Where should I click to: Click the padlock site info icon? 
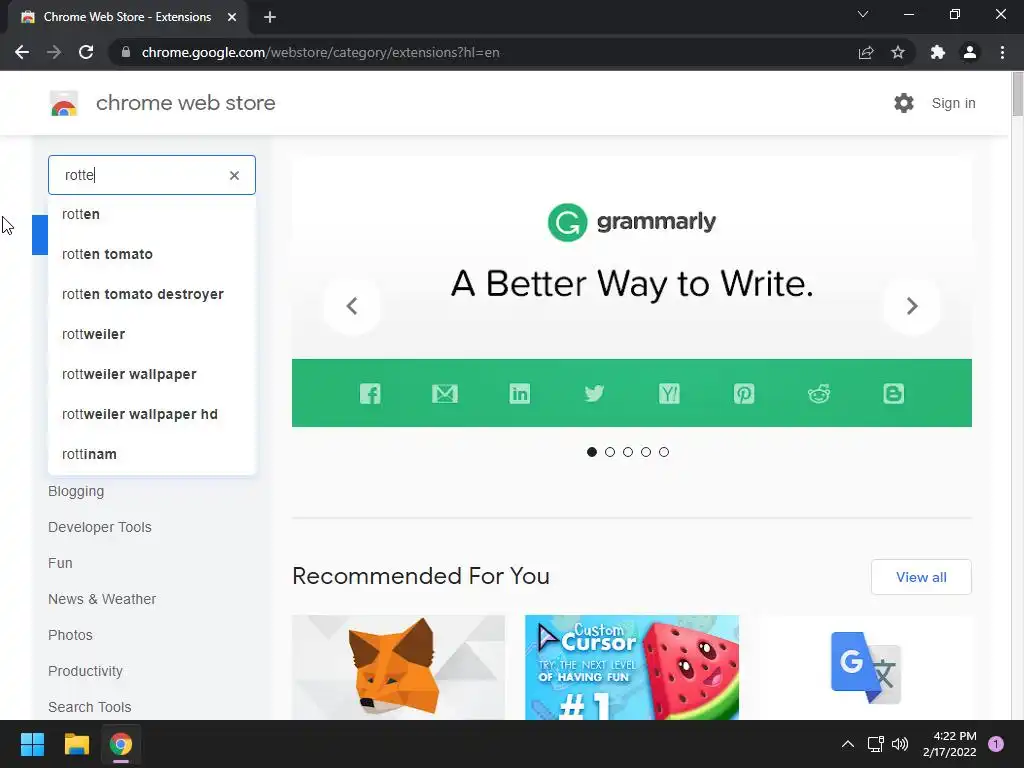[126, 52]
